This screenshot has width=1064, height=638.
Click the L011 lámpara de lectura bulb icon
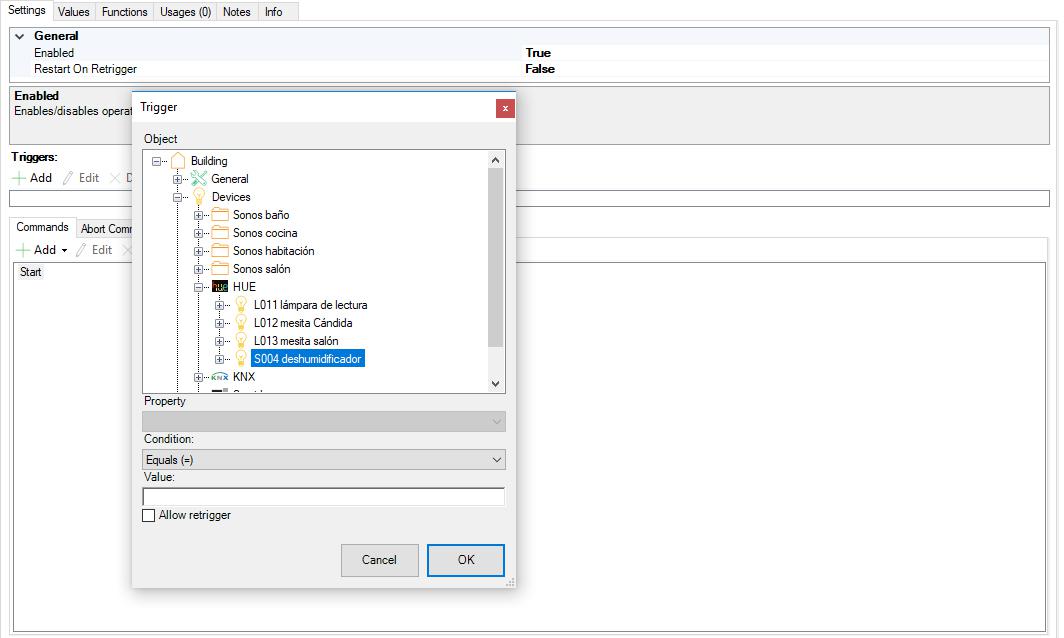point(241,305)
